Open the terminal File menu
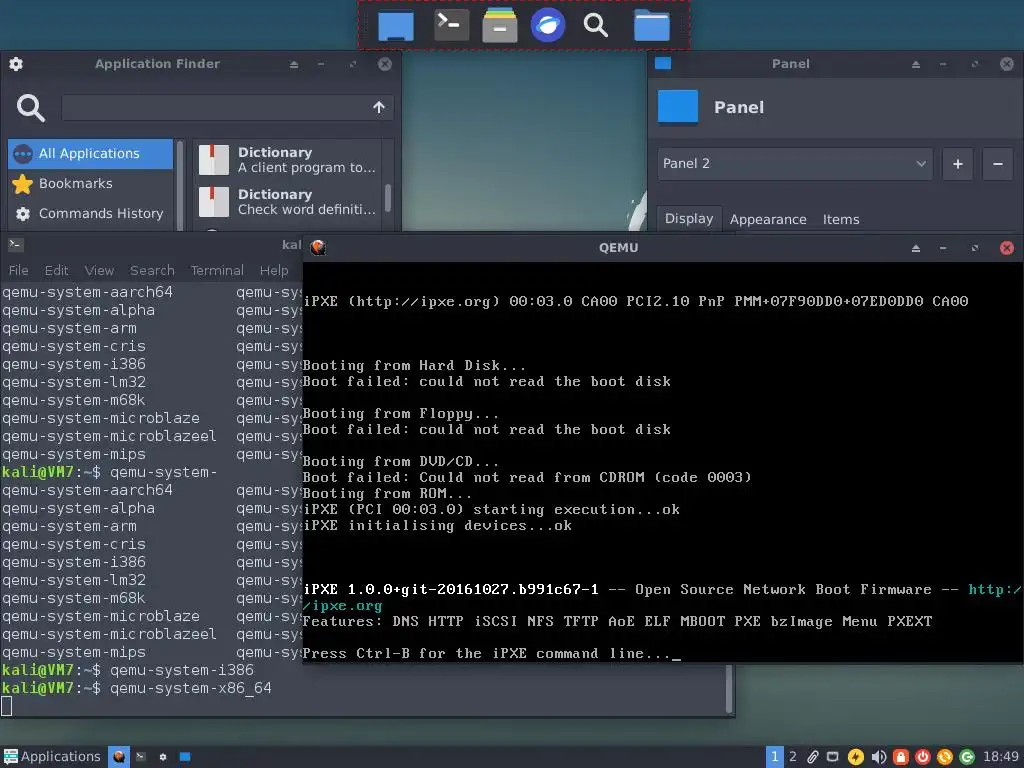 [x=18, y=270]
